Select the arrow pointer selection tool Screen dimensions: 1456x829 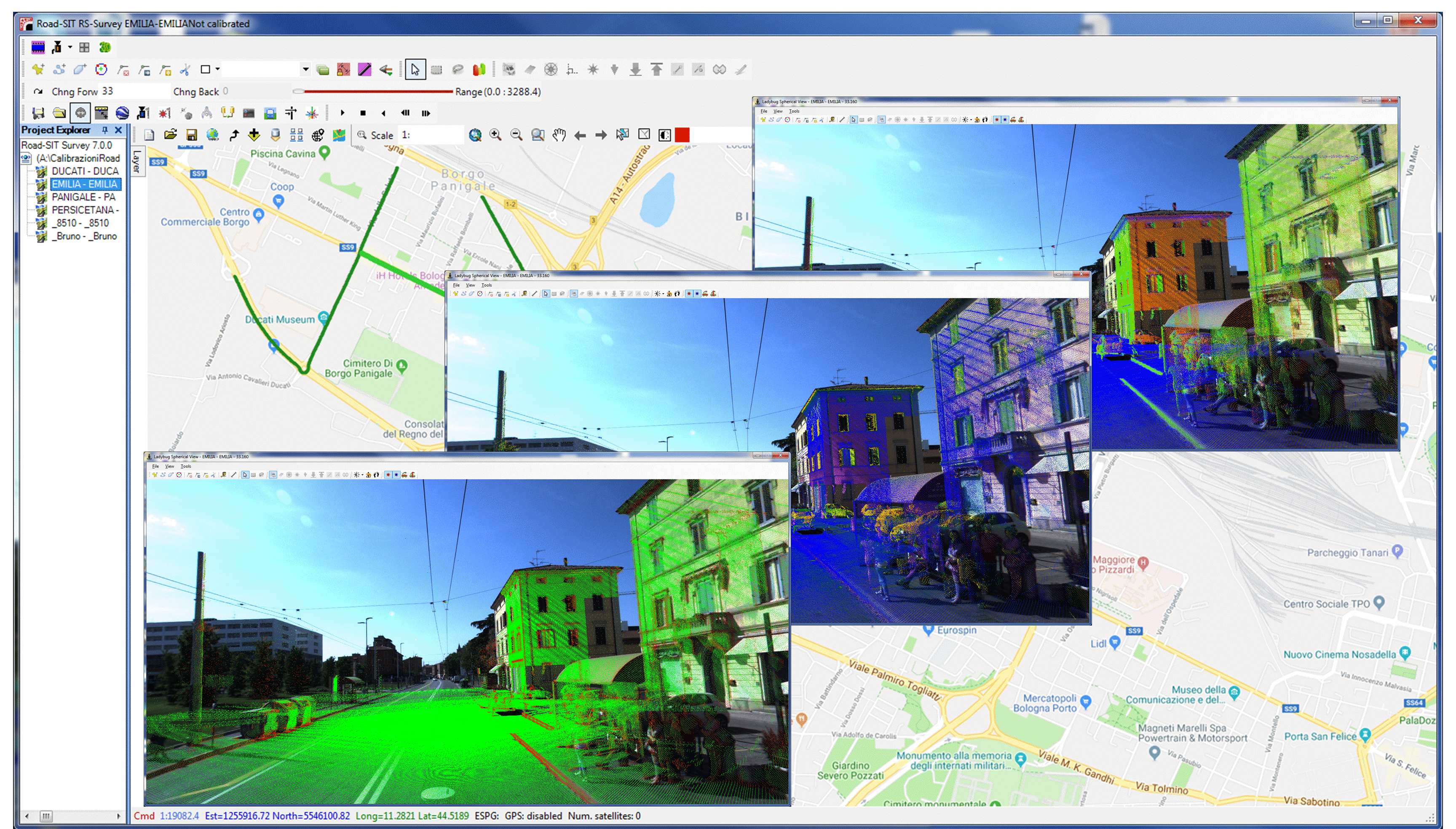415,70
